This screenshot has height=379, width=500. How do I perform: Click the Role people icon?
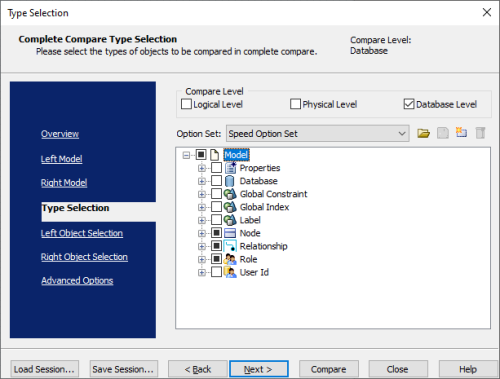pyautogui.click(x=230, y=259)
